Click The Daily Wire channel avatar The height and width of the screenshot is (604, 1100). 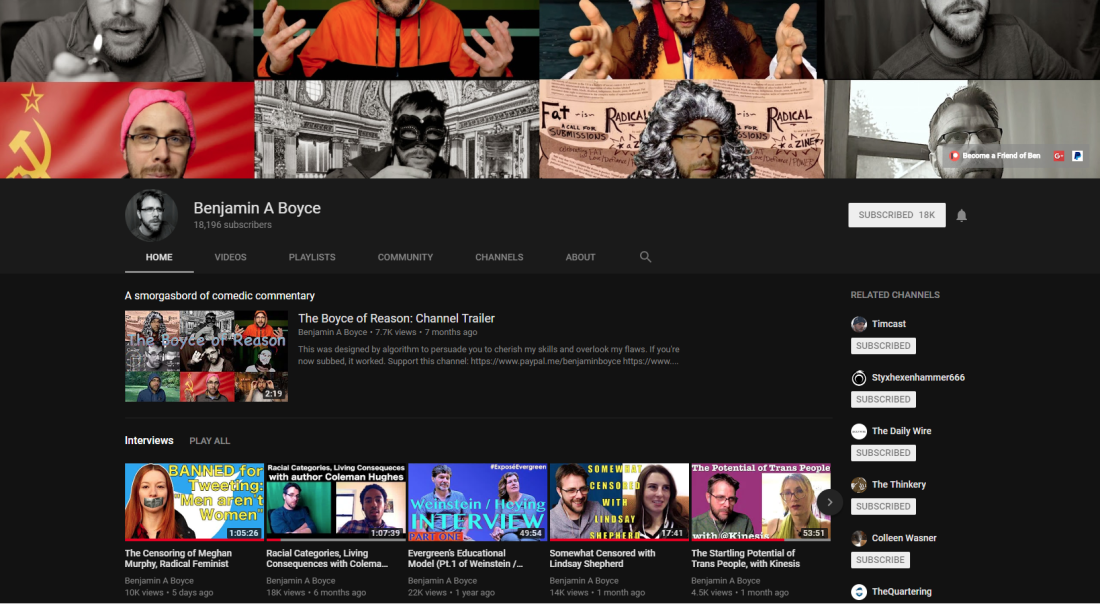[x=858, y=431]
